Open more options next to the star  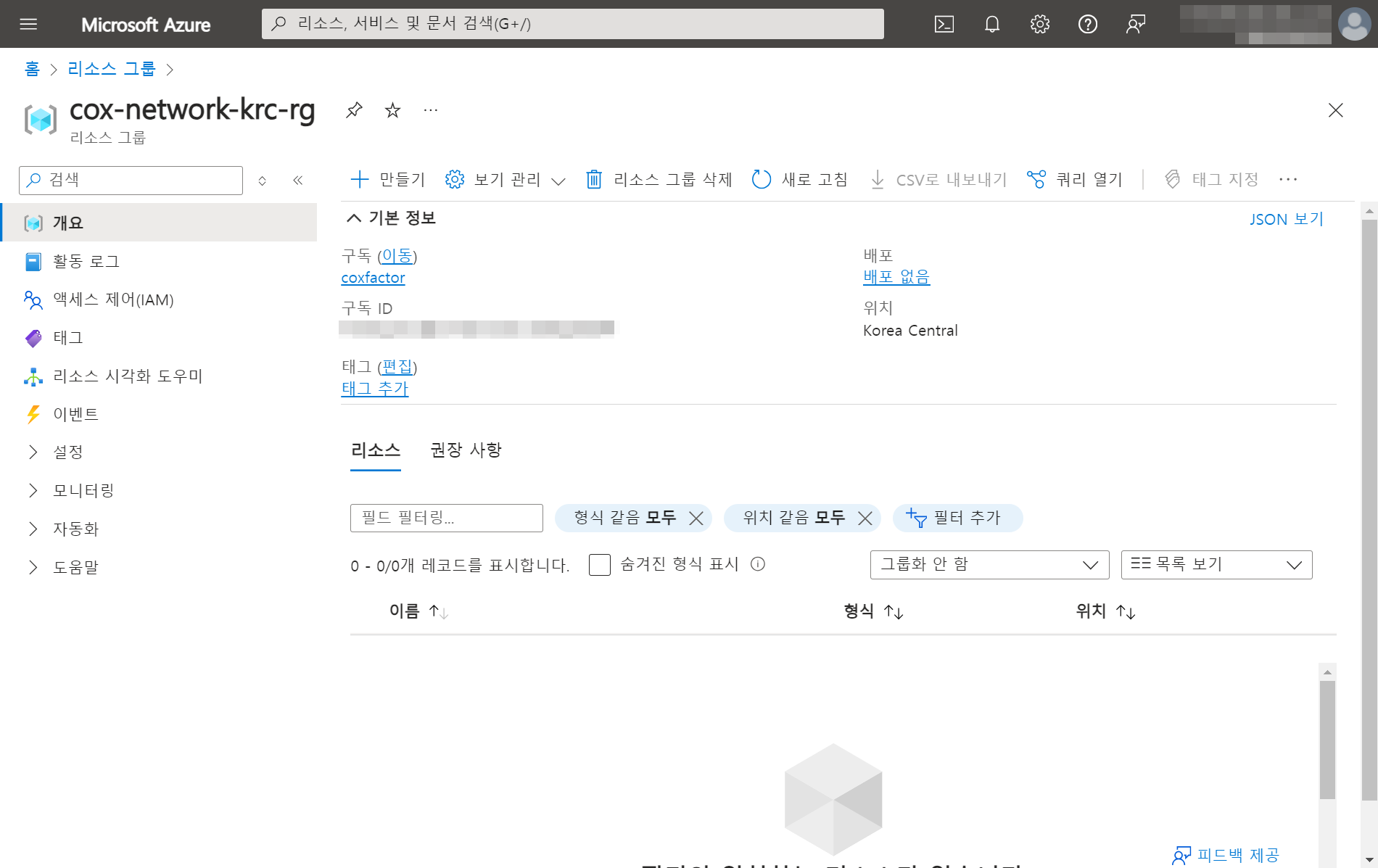point(431,110)
